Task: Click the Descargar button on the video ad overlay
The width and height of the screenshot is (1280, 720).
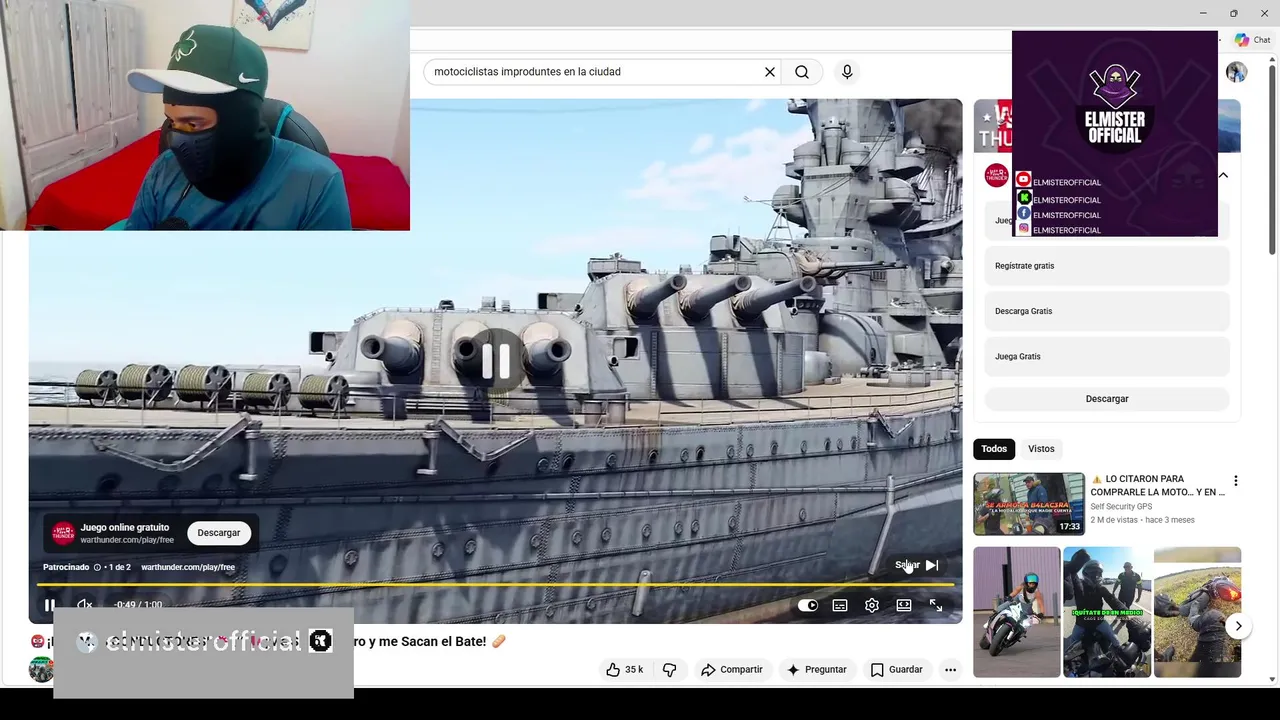Action: 218,533
